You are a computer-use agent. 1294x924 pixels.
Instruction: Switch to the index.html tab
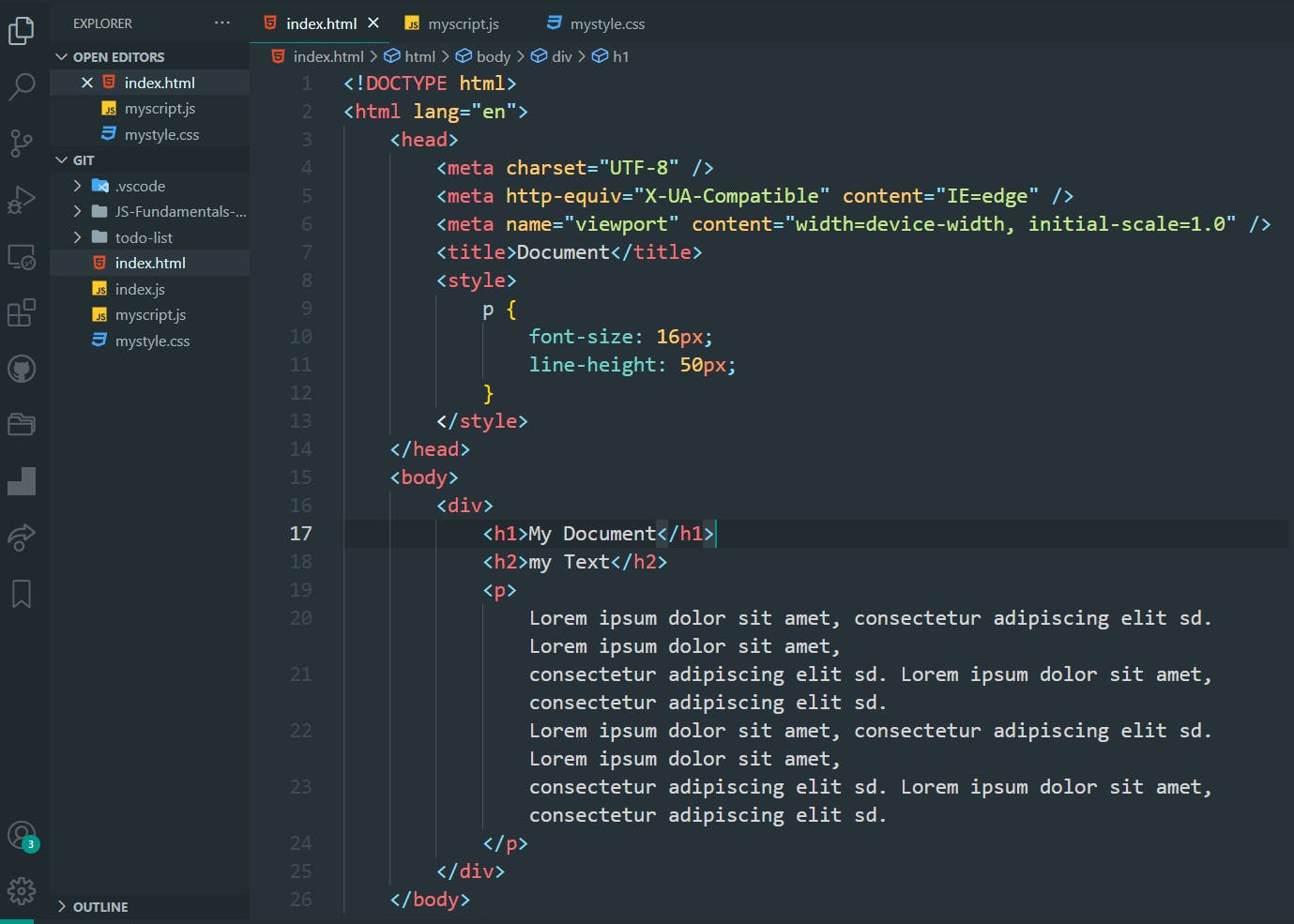pos(321,23)
